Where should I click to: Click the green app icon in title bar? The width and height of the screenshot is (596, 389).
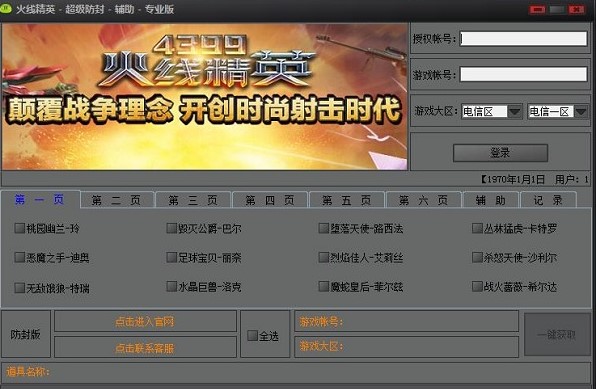click(5, 8)
